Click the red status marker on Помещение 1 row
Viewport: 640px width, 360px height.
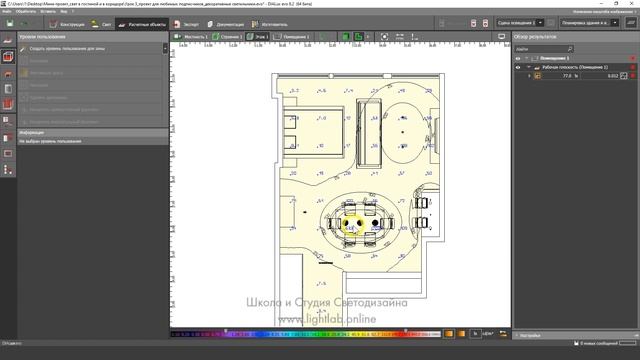pyautogui.click(x=633, y=58)
